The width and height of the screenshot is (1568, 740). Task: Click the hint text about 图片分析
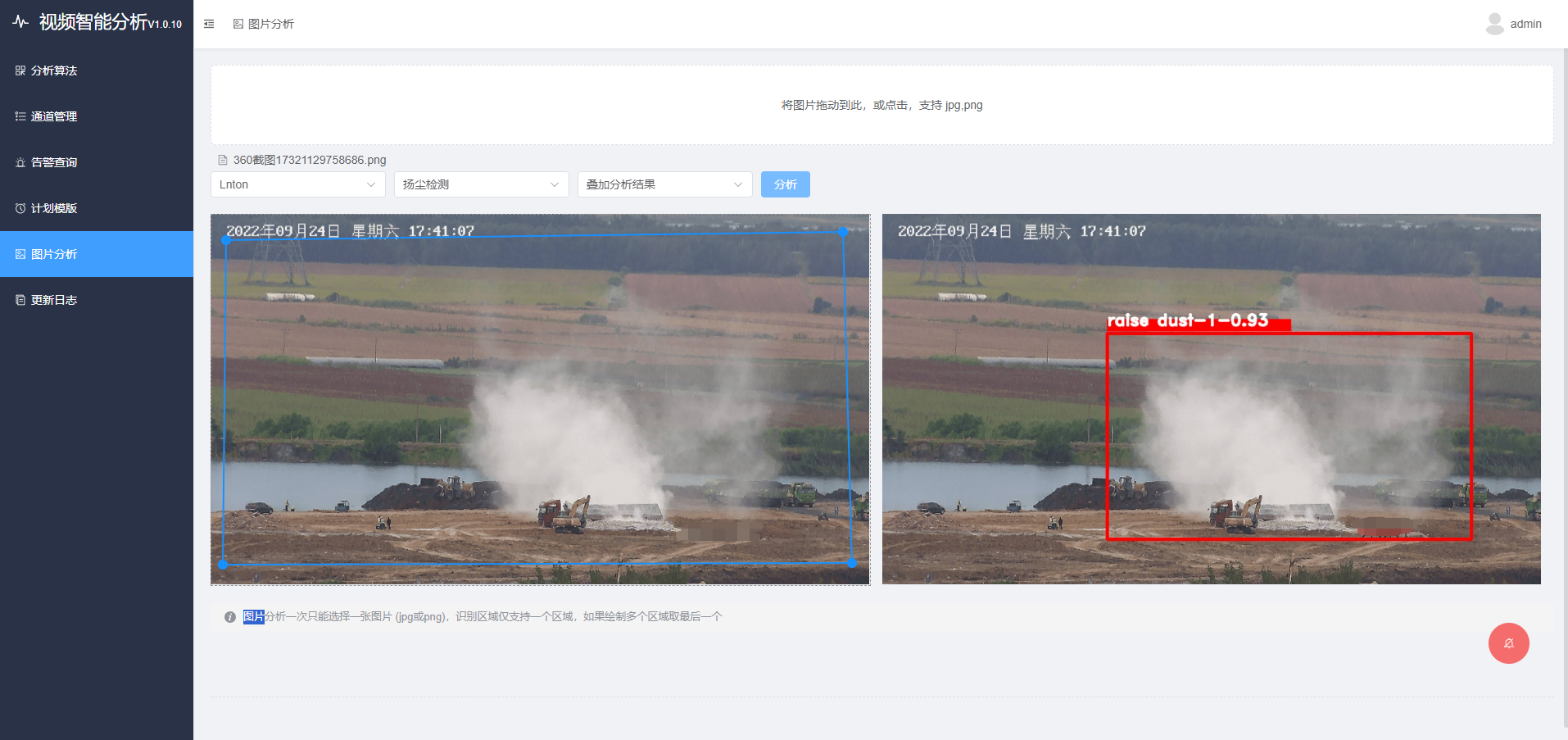pyautogui.click(x=483, y=617)
